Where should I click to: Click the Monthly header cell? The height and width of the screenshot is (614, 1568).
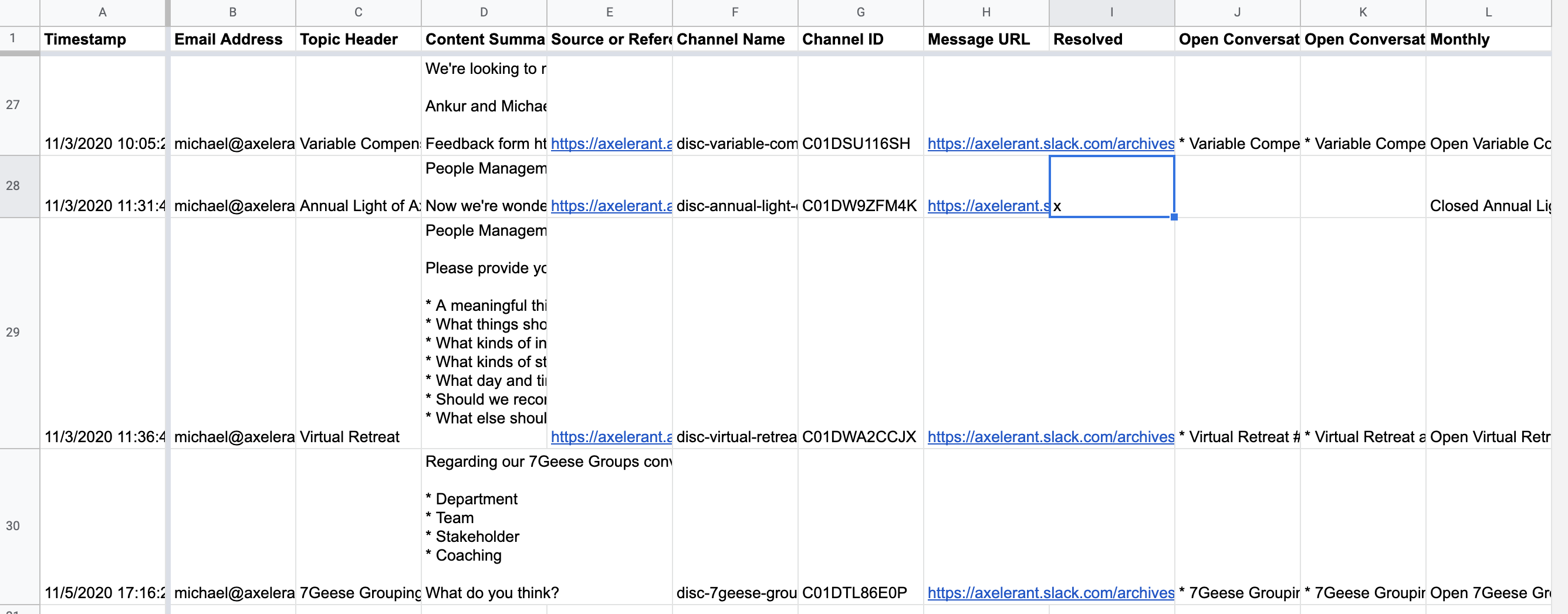click(x=1488, y=39)
